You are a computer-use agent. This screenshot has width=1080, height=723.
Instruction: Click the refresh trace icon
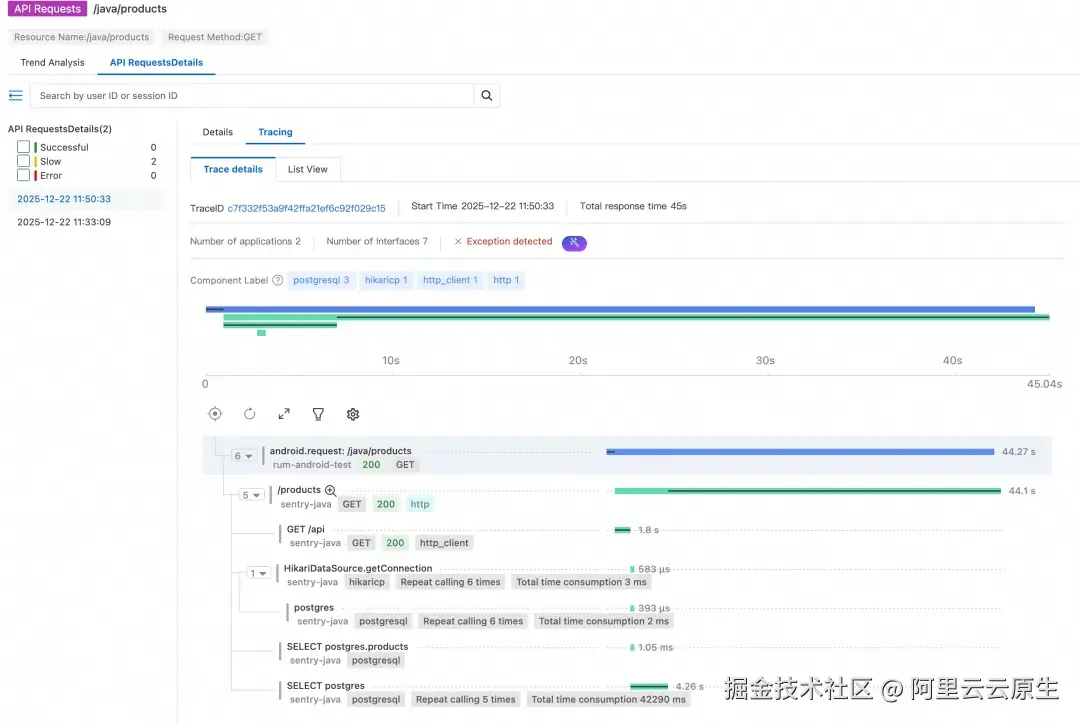pos(249,414)
